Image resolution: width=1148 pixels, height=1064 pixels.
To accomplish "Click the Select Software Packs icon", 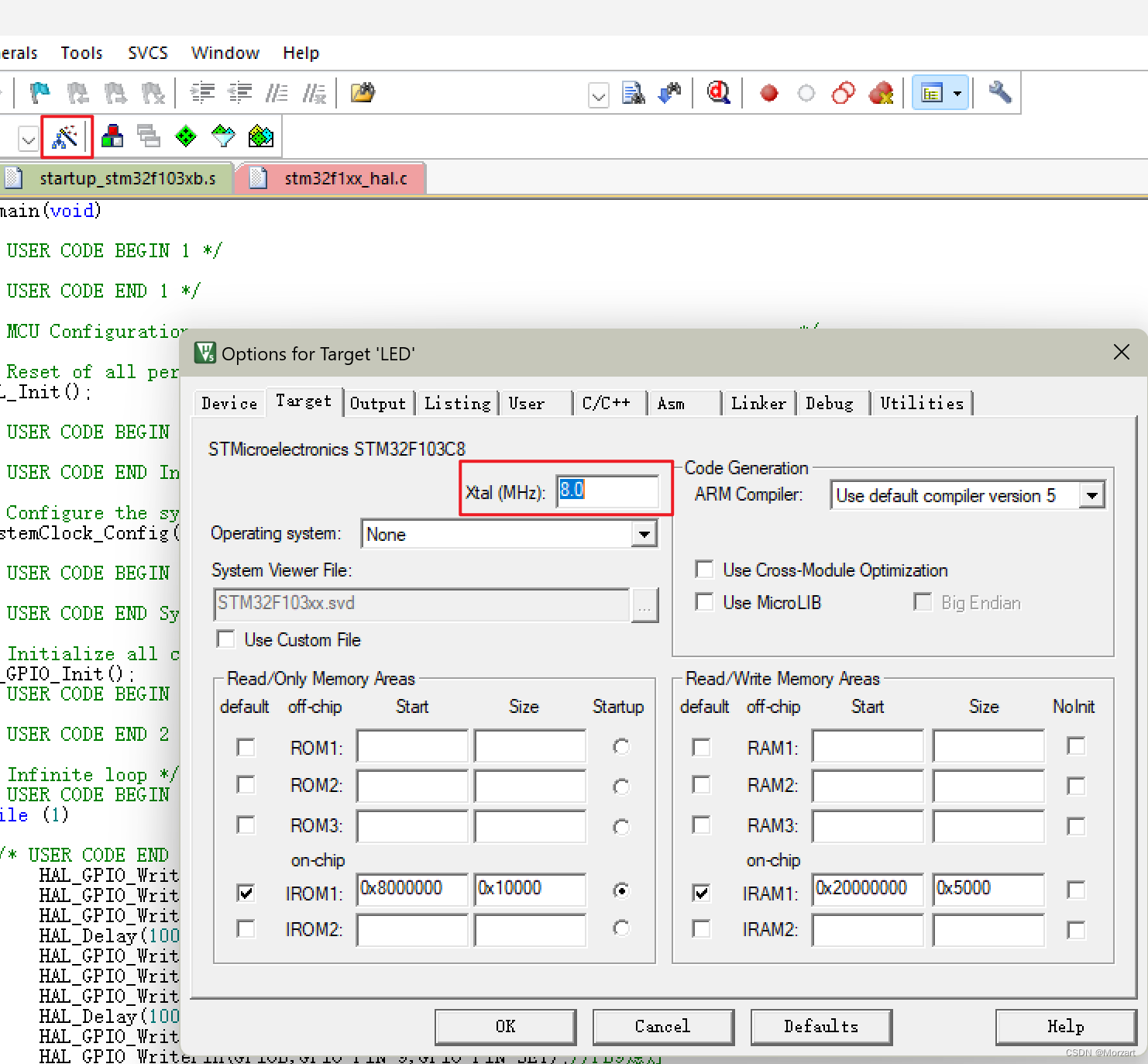I will pos(223,136).
